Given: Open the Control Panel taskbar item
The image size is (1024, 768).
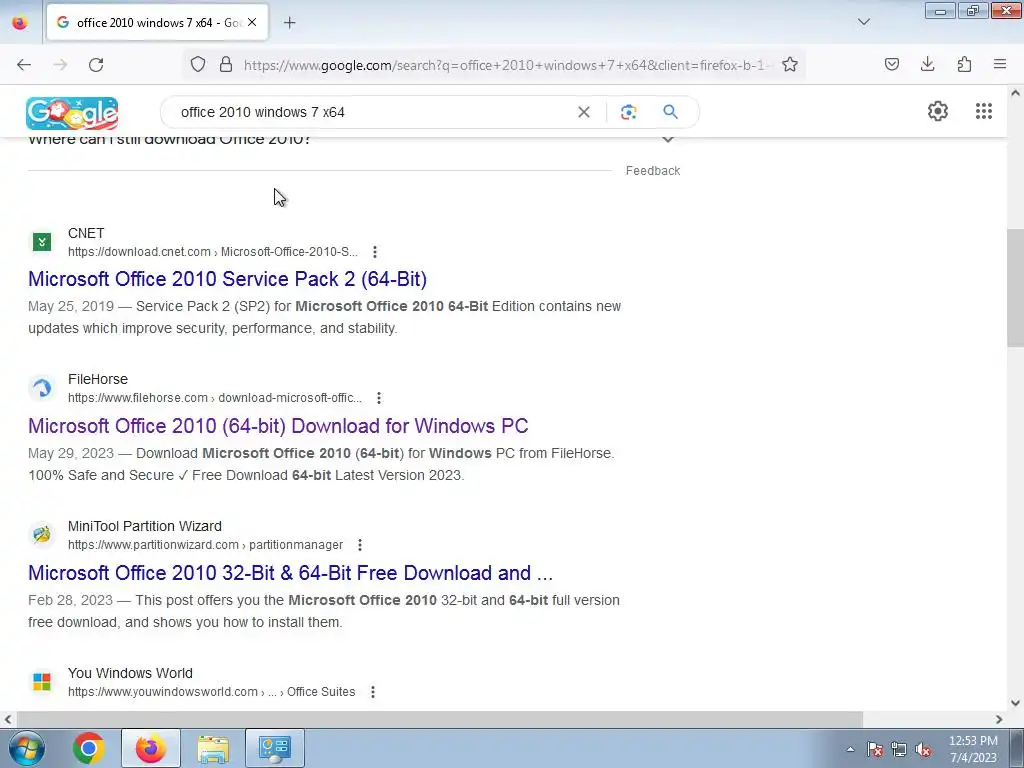Looking at the screenshot, I should coord(275,748).
